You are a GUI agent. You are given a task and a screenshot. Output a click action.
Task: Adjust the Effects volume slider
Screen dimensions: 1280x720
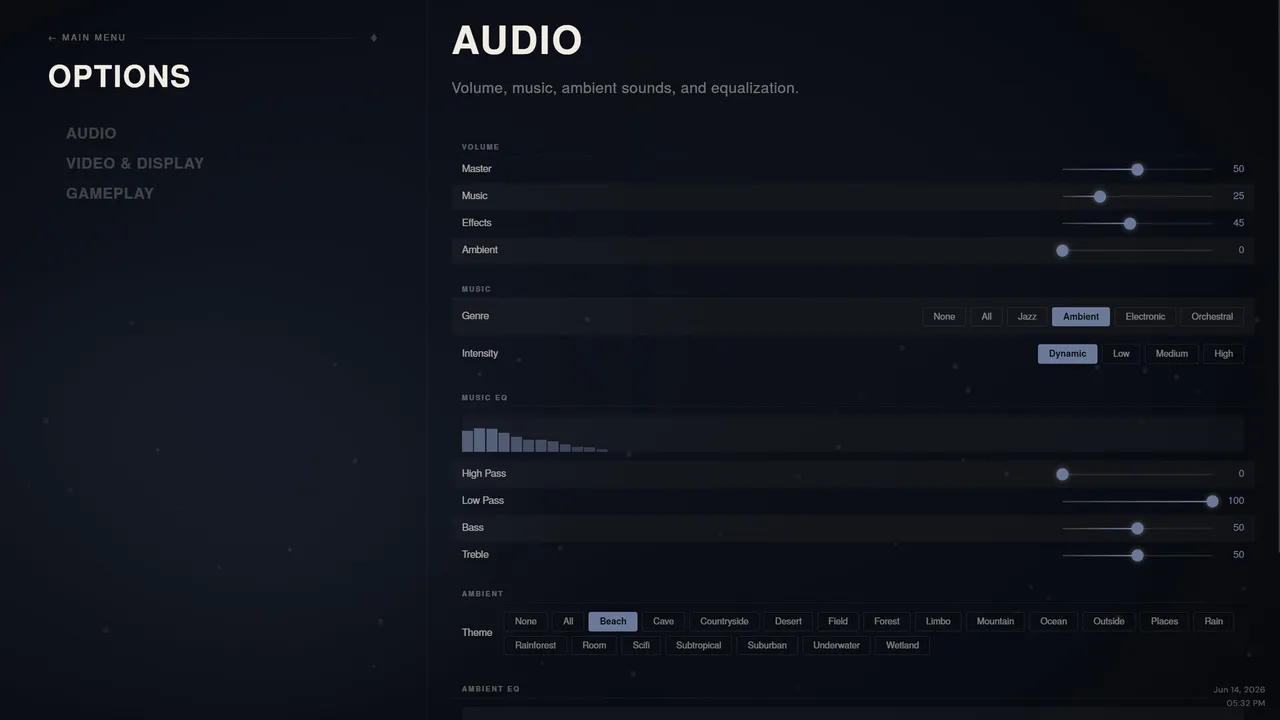[1137, 223]
